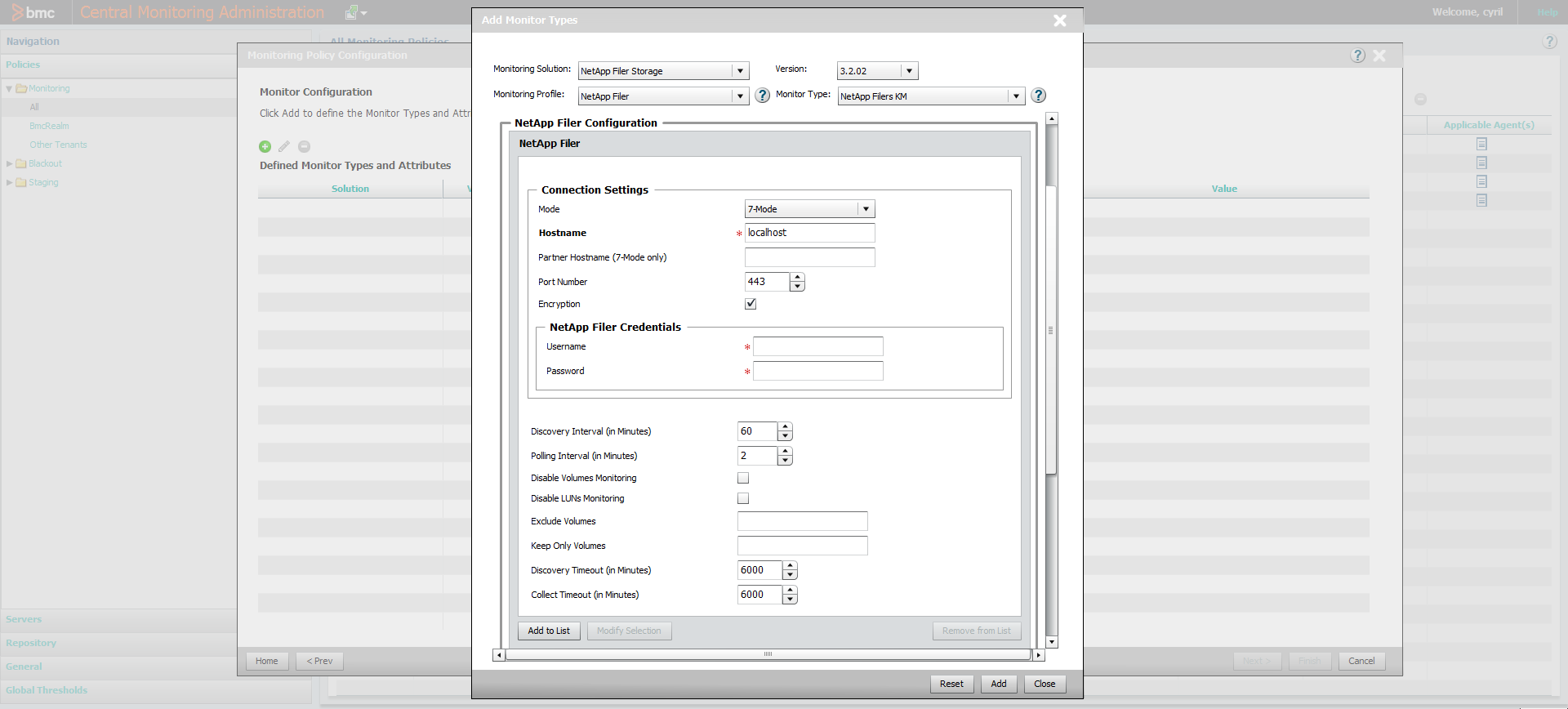Image resolution: width=1568 pixels, height=709 pixels.
Task: Open the Monitoring Solution dropdown
Action: tap(740, 71)
